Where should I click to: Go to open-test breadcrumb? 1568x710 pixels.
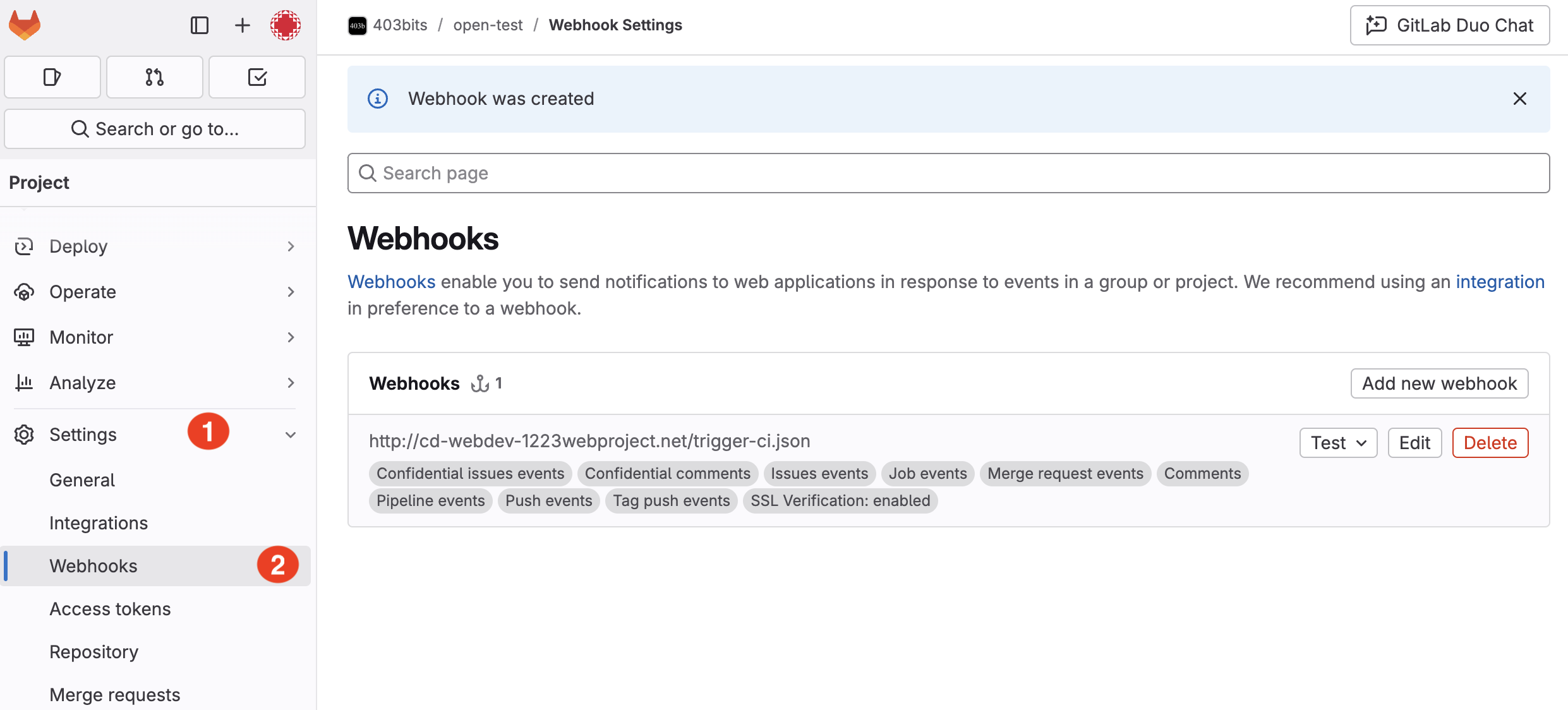pyautogui.click(x=488, y=25)
